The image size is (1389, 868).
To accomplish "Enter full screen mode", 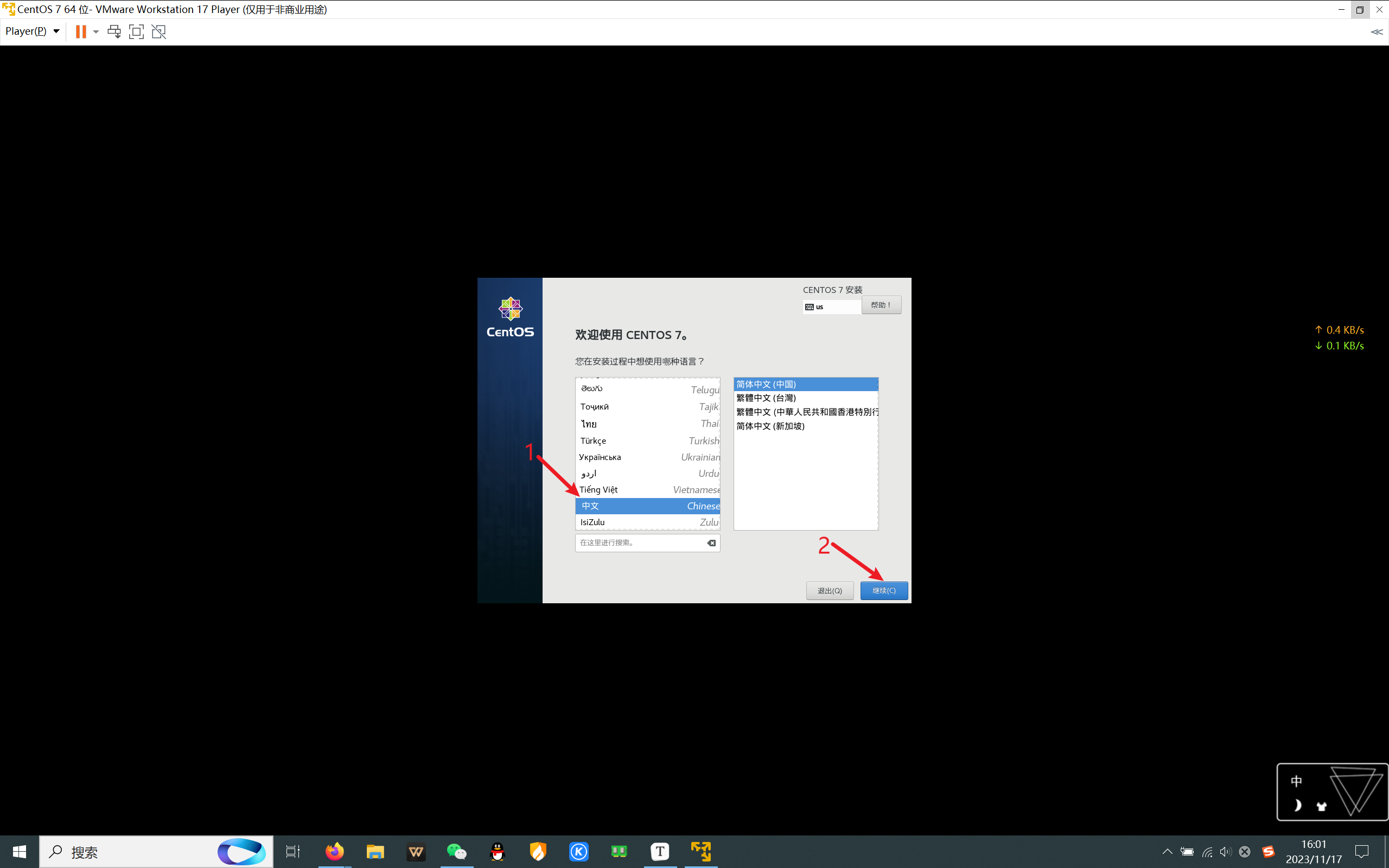I will (136, 31).
